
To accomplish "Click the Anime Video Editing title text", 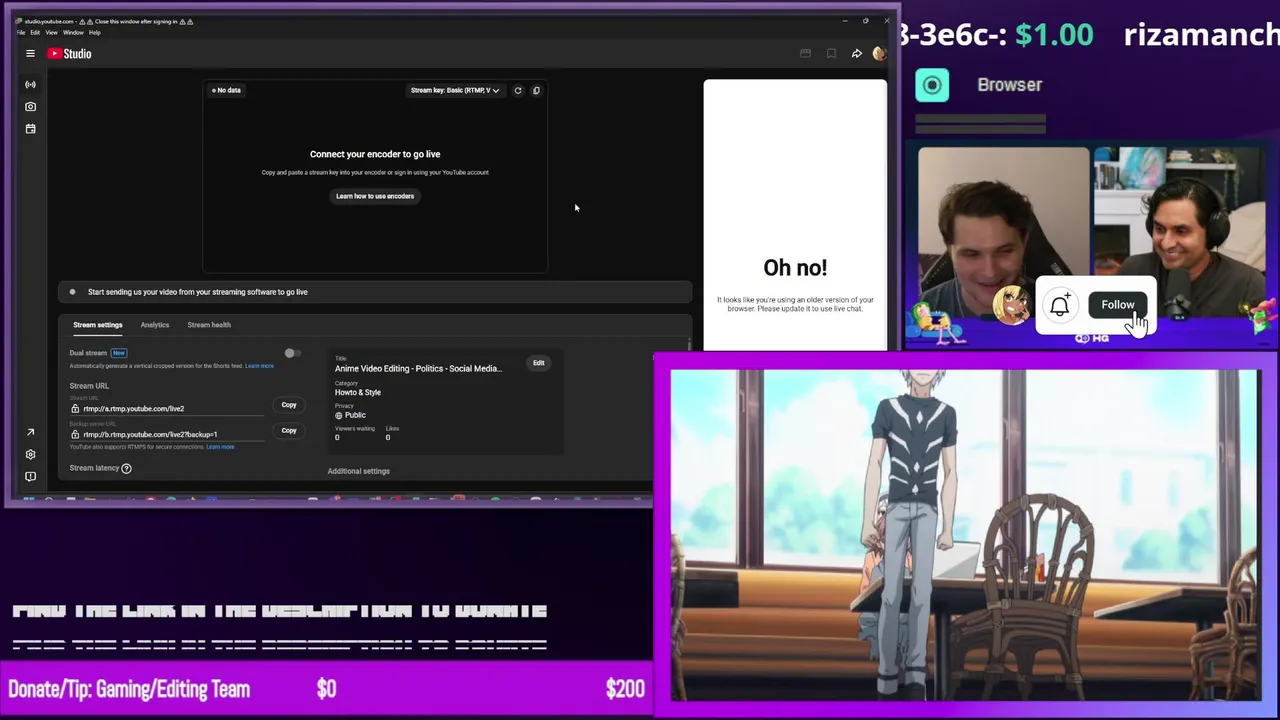I will [418, 368].
